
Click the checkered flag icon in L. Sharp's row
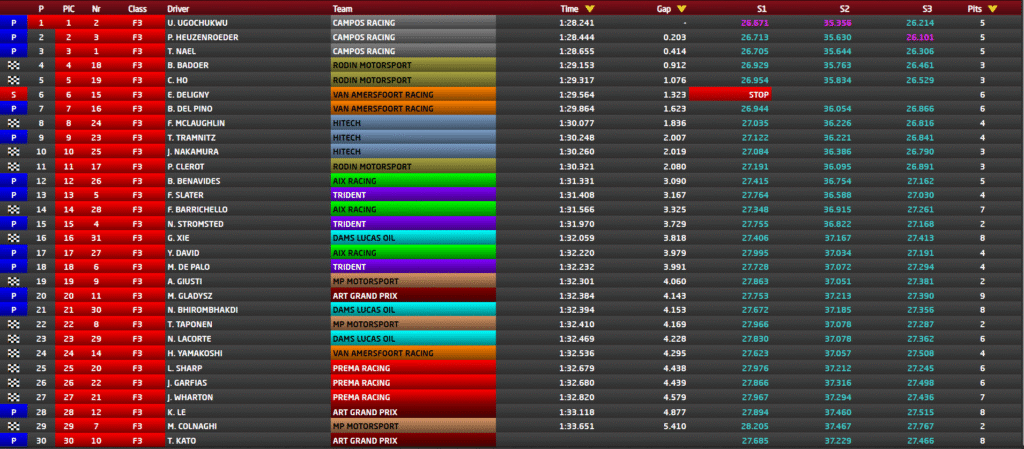click(x=13, y=368)
